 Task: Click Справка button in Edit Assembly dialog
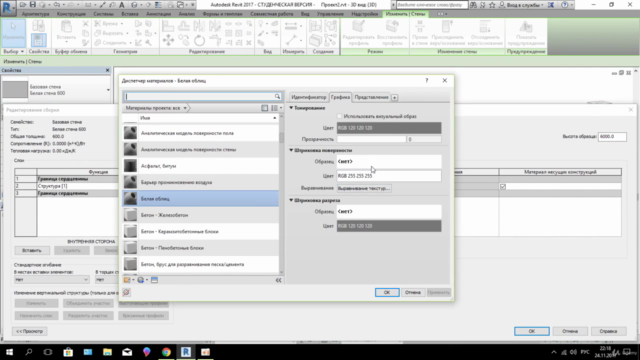pyautogui.click(x=608, y=331)
